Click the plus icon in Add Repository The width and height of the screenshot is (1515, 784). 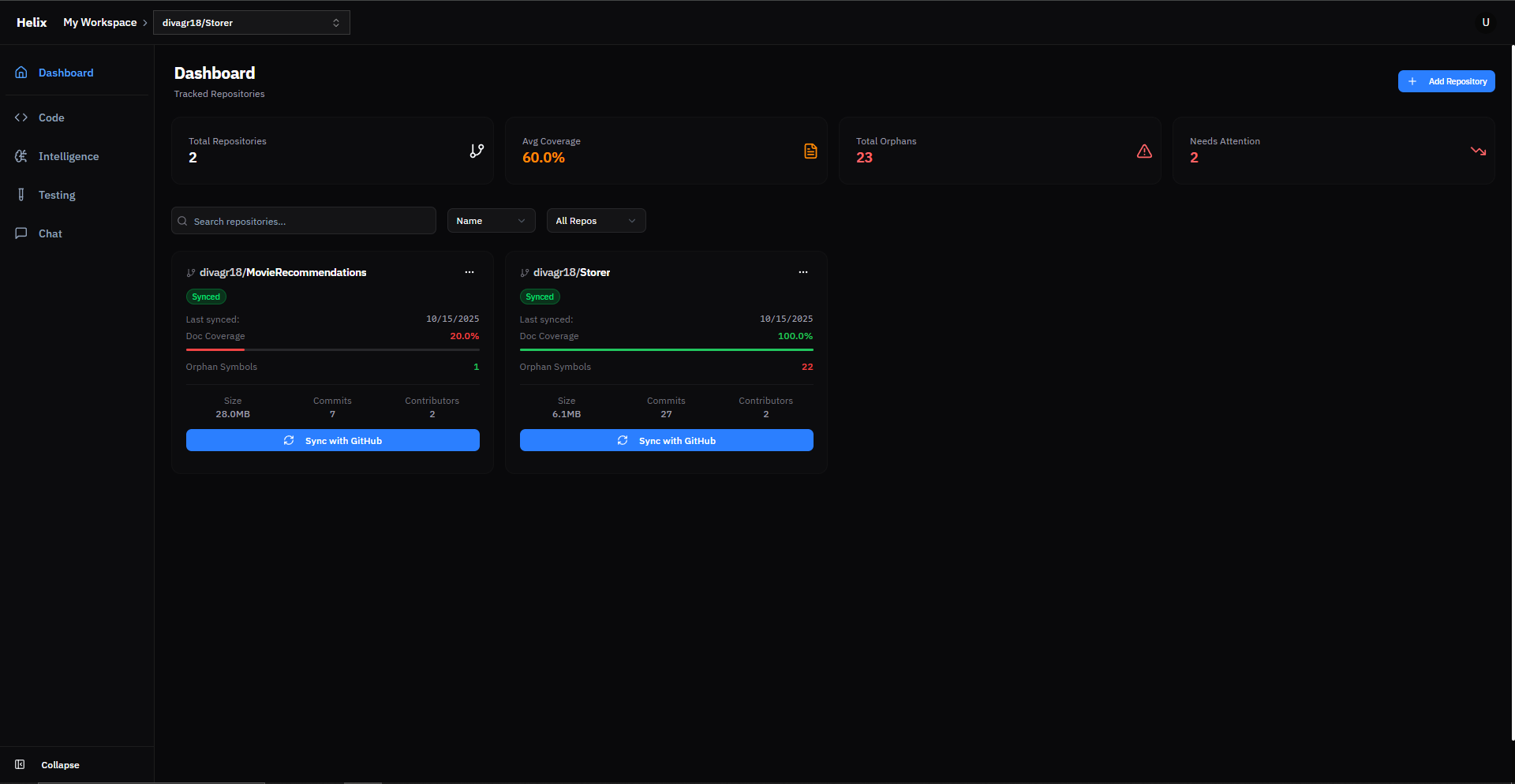[x=1412, y=81]
